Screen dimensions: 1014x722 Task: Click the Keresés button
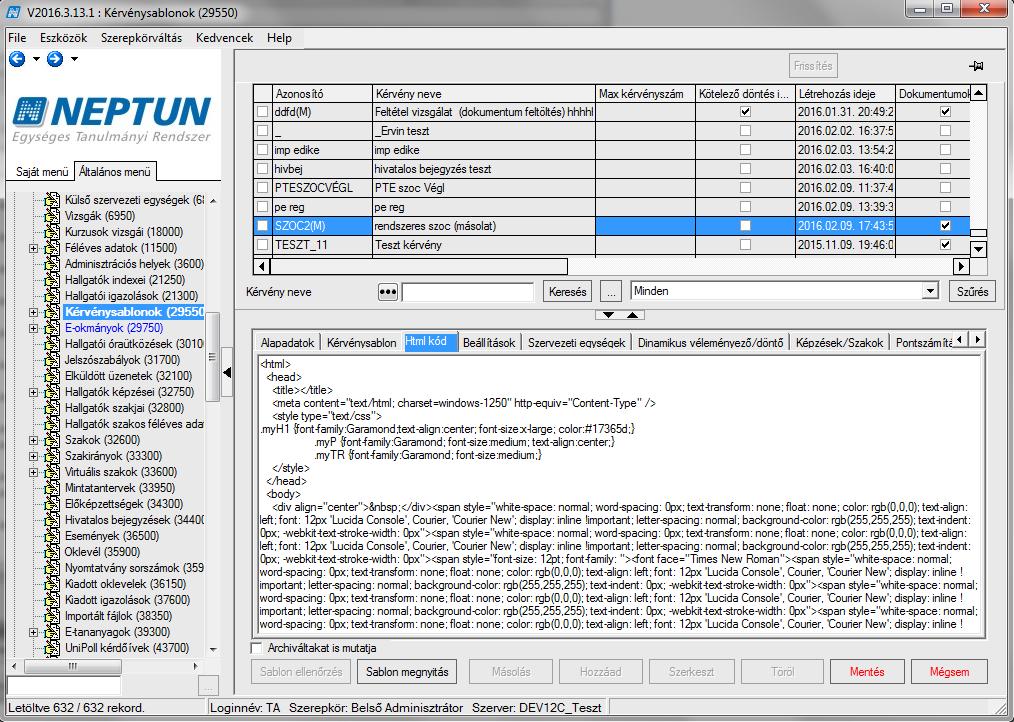568,292
